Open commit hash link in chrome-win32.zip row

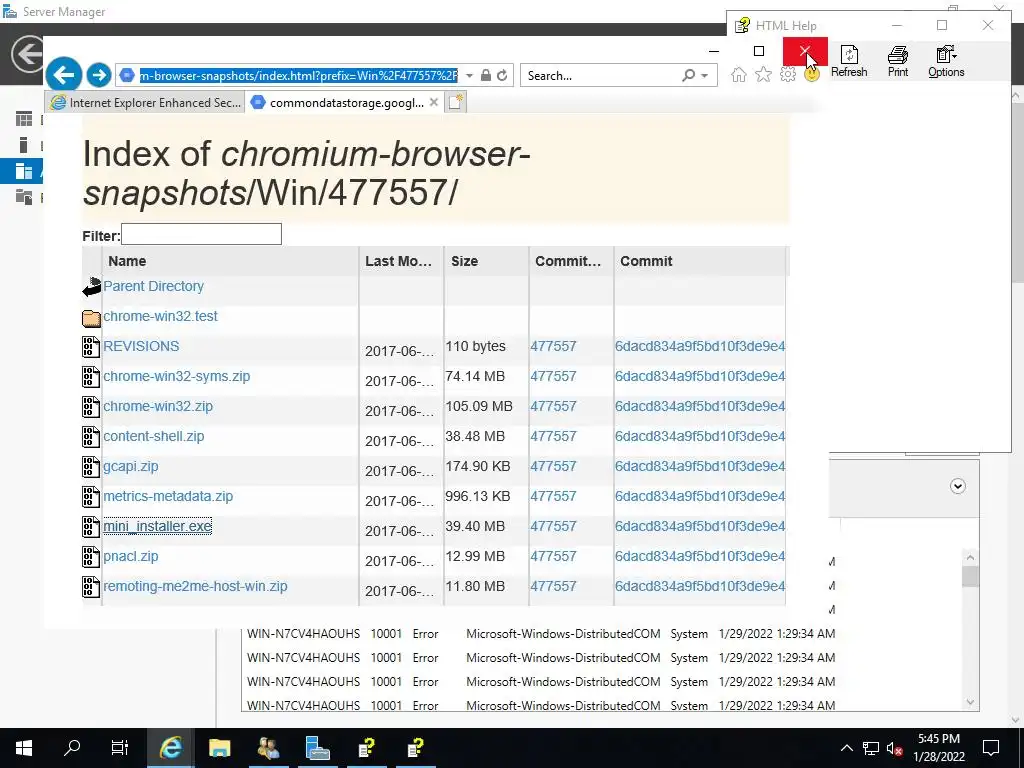pos(699,406)
